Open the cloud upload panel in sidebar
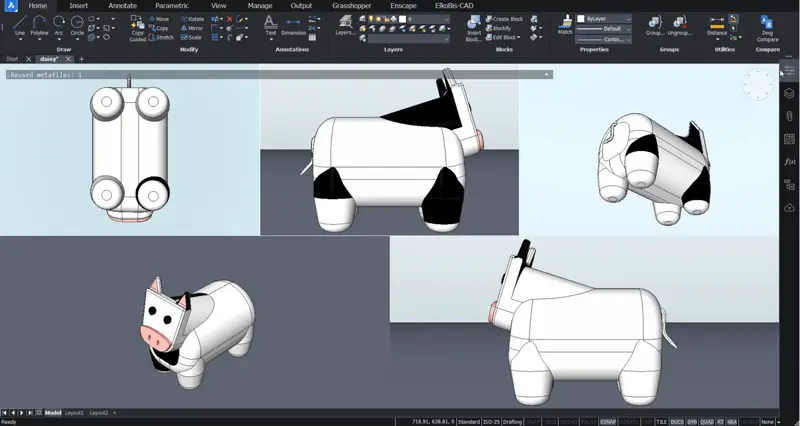This screenshot has width=800, height=426. pyautogui.click(x=789, y=208)
